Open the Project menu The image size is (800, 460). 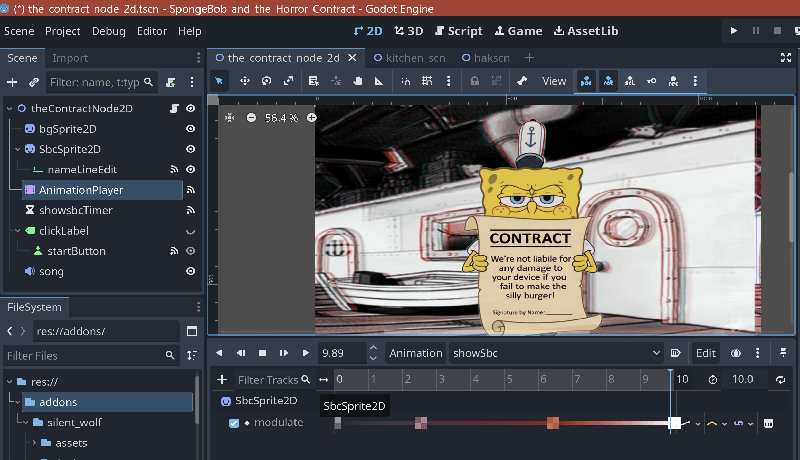pos(62,31)
